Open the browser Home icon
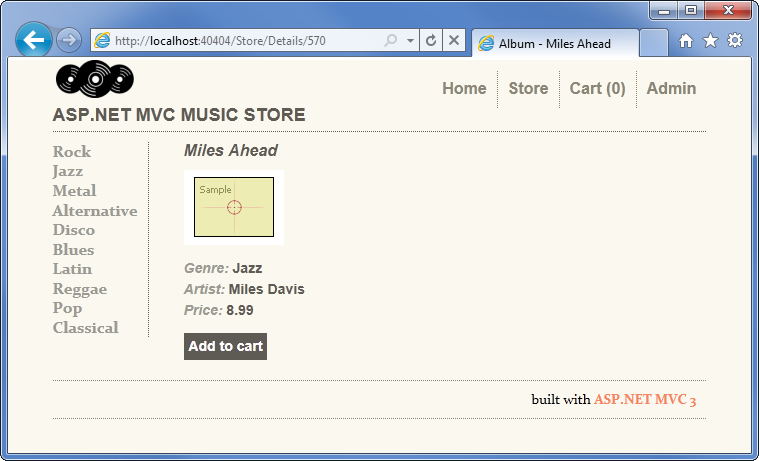This screenshot has height=461, width=759. tap(685, 41)
